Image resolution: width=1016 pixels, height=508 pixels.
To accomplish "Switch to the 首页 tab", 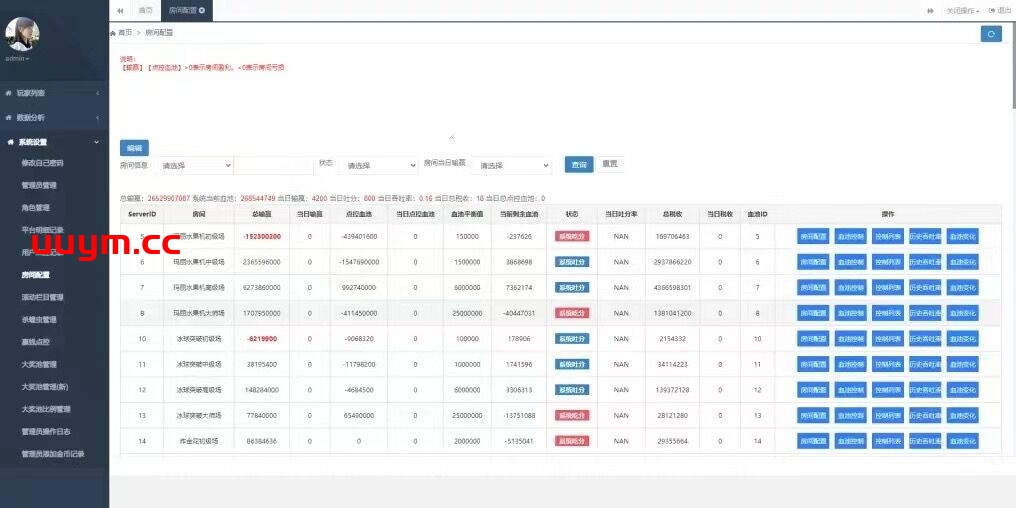I will [x=146, y=10].
